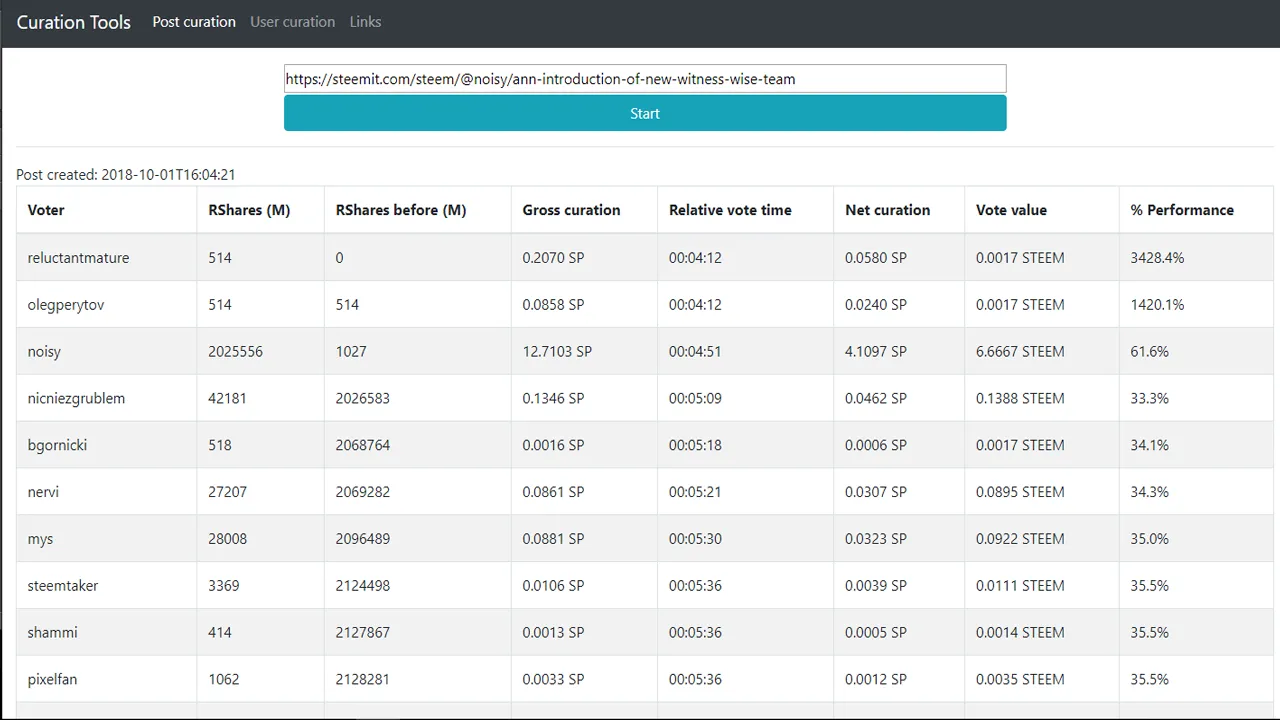The image size is (1280, 720).
Task: Select voter name mys
Action: [x=40, y=539]
